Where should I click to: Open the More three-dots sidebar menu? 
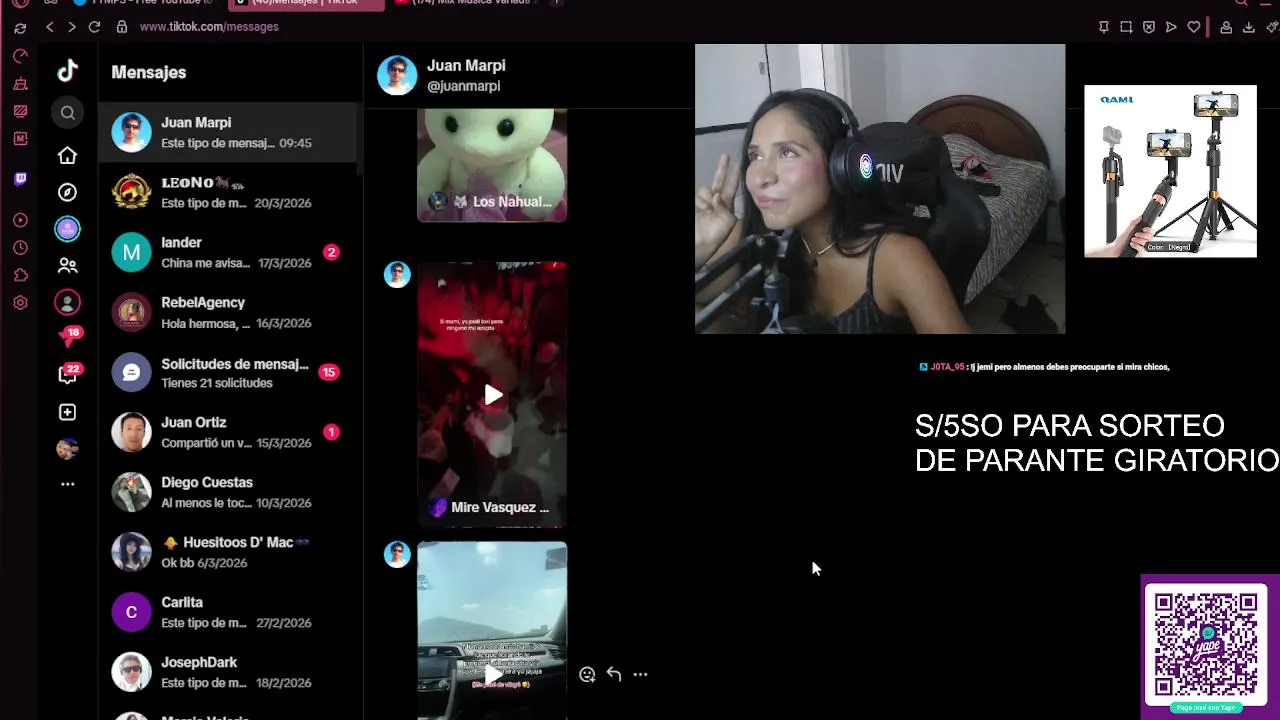coord(67,484)
